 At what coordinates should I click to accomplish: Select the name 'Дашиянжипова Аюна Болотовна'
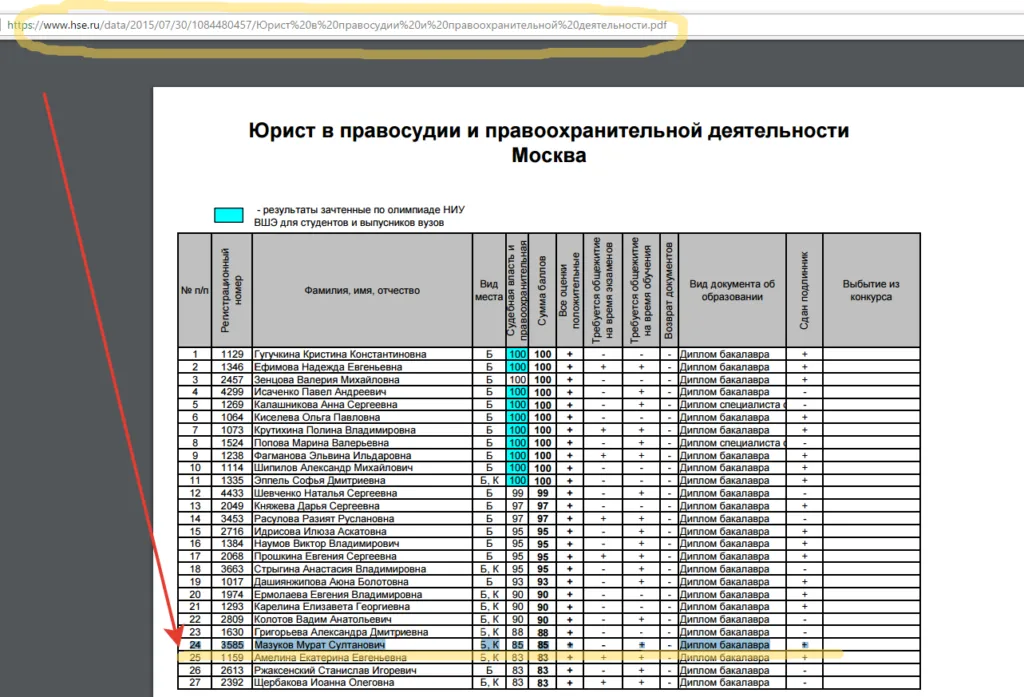[x=331, y=581]
